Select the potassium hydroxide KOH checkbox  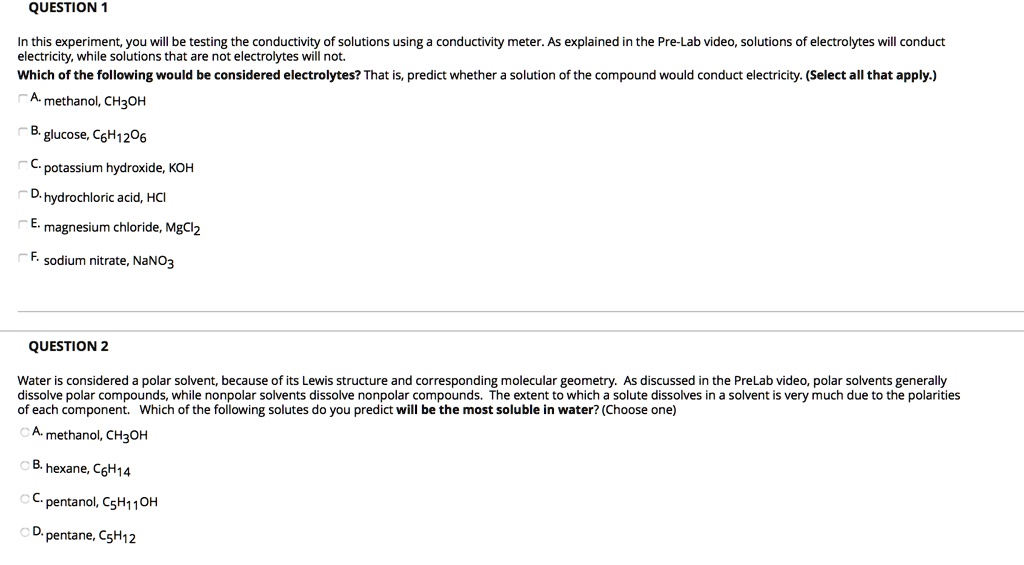click(23, 163)
